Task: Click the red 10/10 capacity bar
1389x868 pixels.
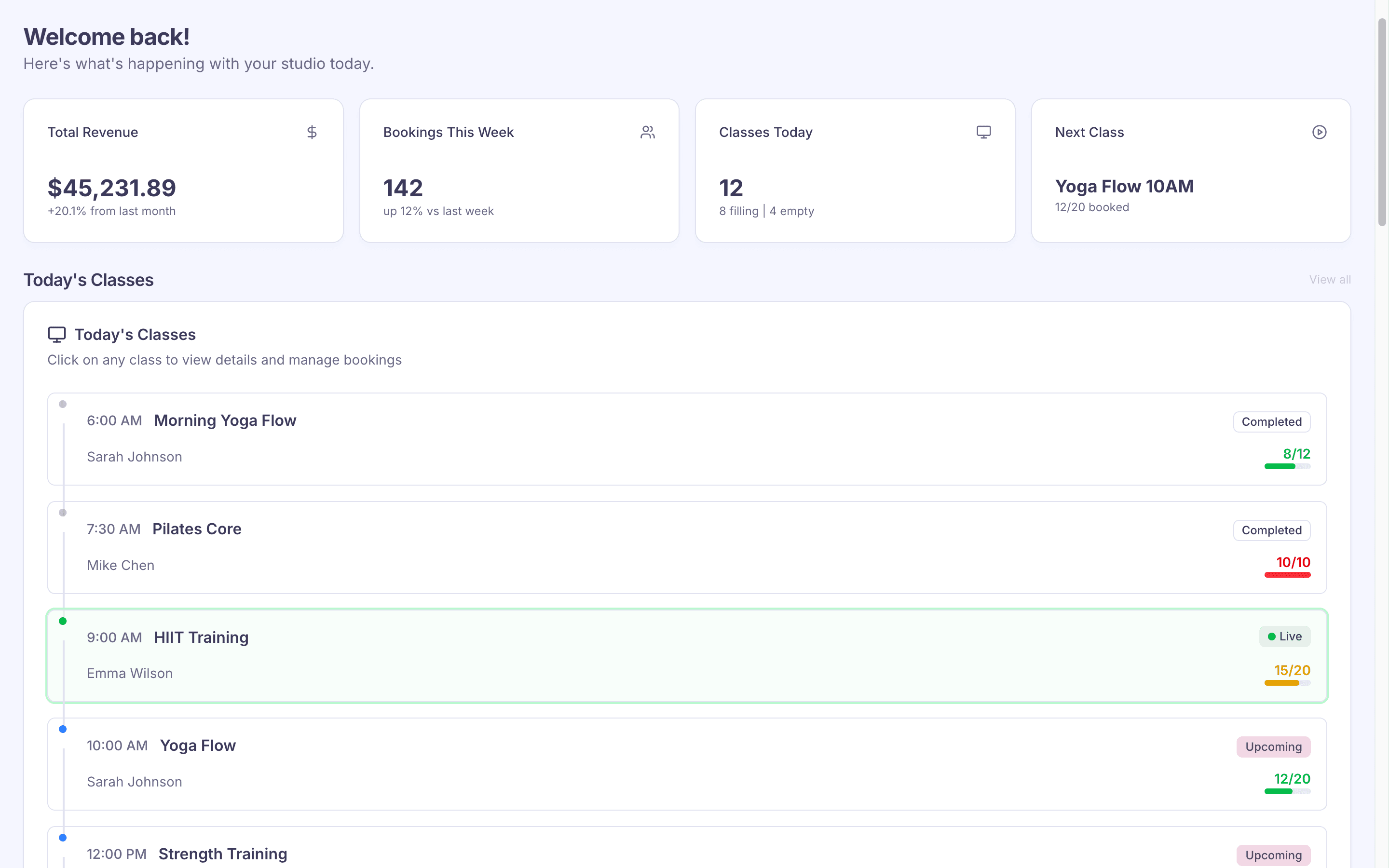Action: [1286, 575]
